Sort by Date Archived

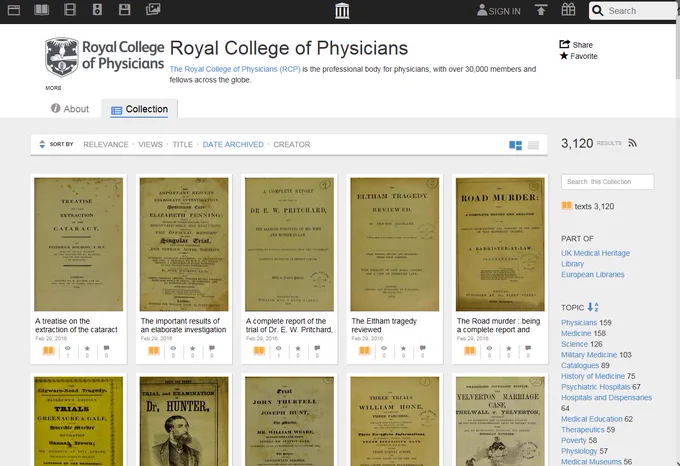coord(233,144)
